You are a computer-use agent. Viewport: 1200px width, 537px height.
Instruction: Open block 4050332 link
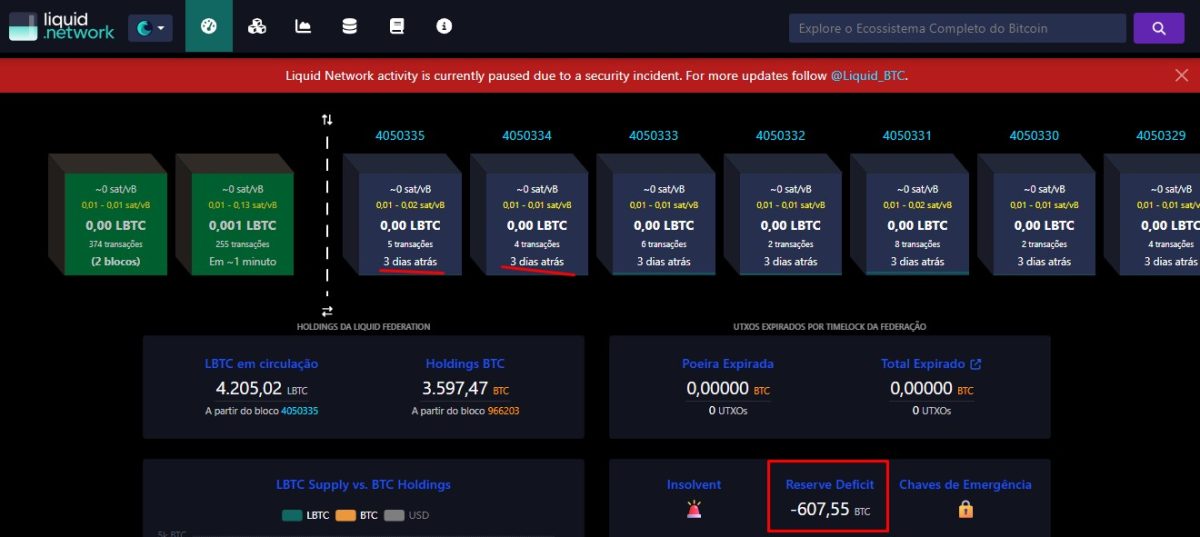[781, 135]
